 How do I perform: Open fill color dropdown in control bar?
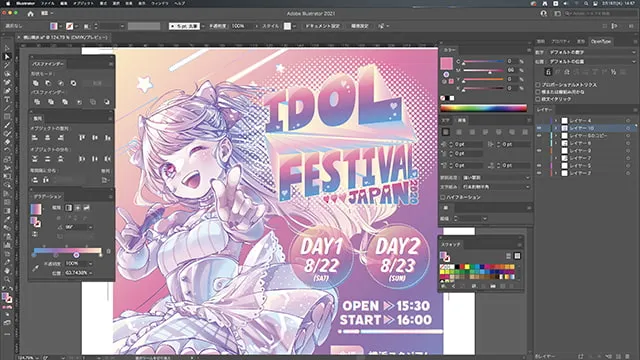pyautogui.click(x=60, y=26)
